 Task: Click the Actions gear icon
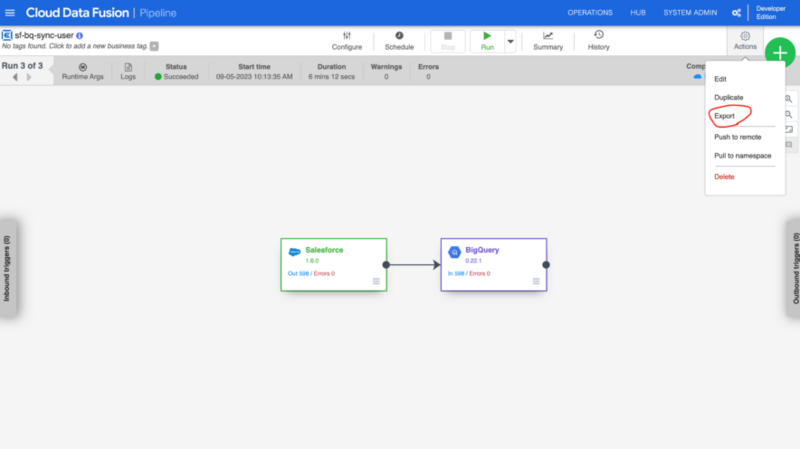745,40
